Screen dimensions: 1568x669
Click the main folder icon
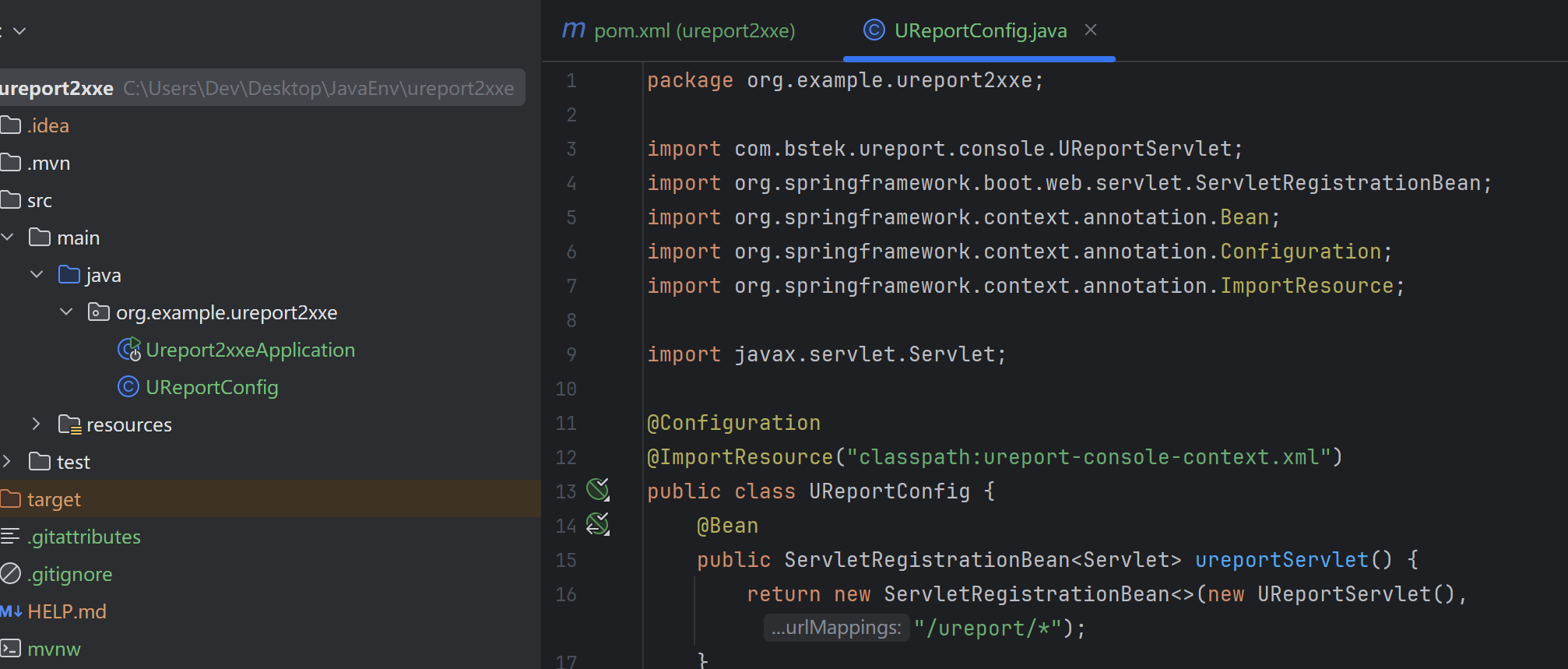pyautogui.click(x=40, y=237)
